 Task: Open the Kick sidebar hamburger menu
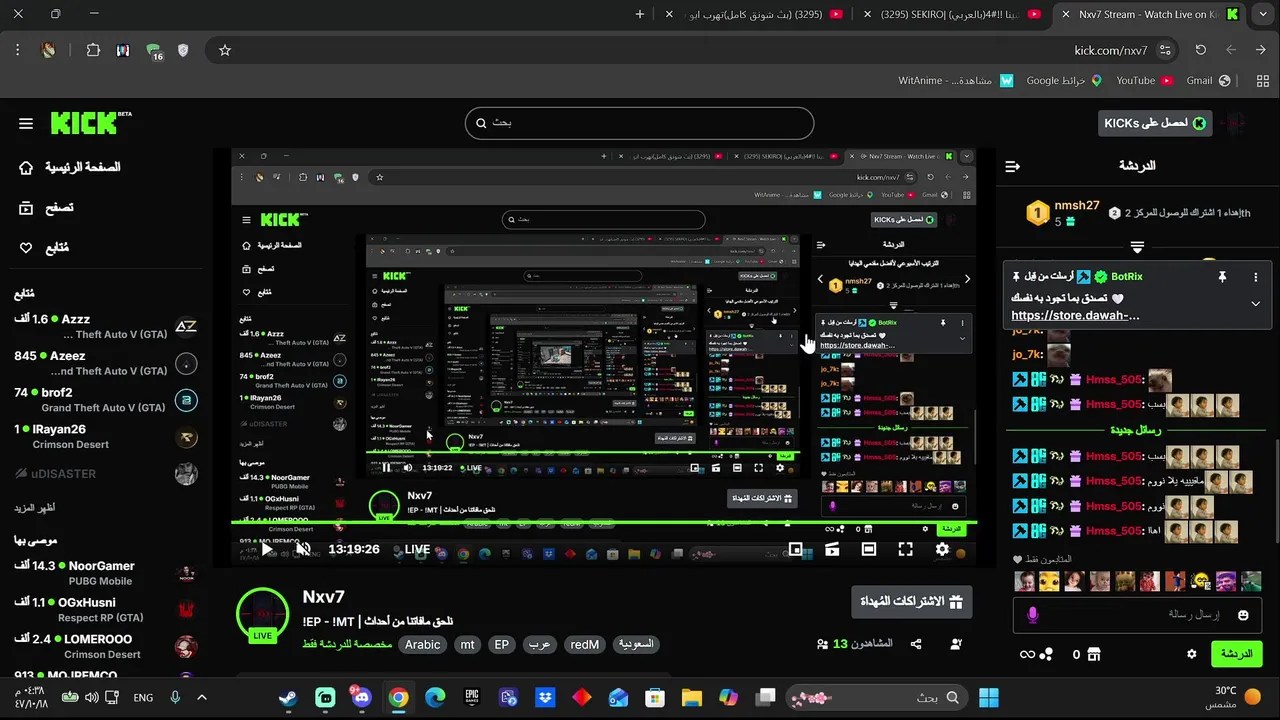coord(26,124)
